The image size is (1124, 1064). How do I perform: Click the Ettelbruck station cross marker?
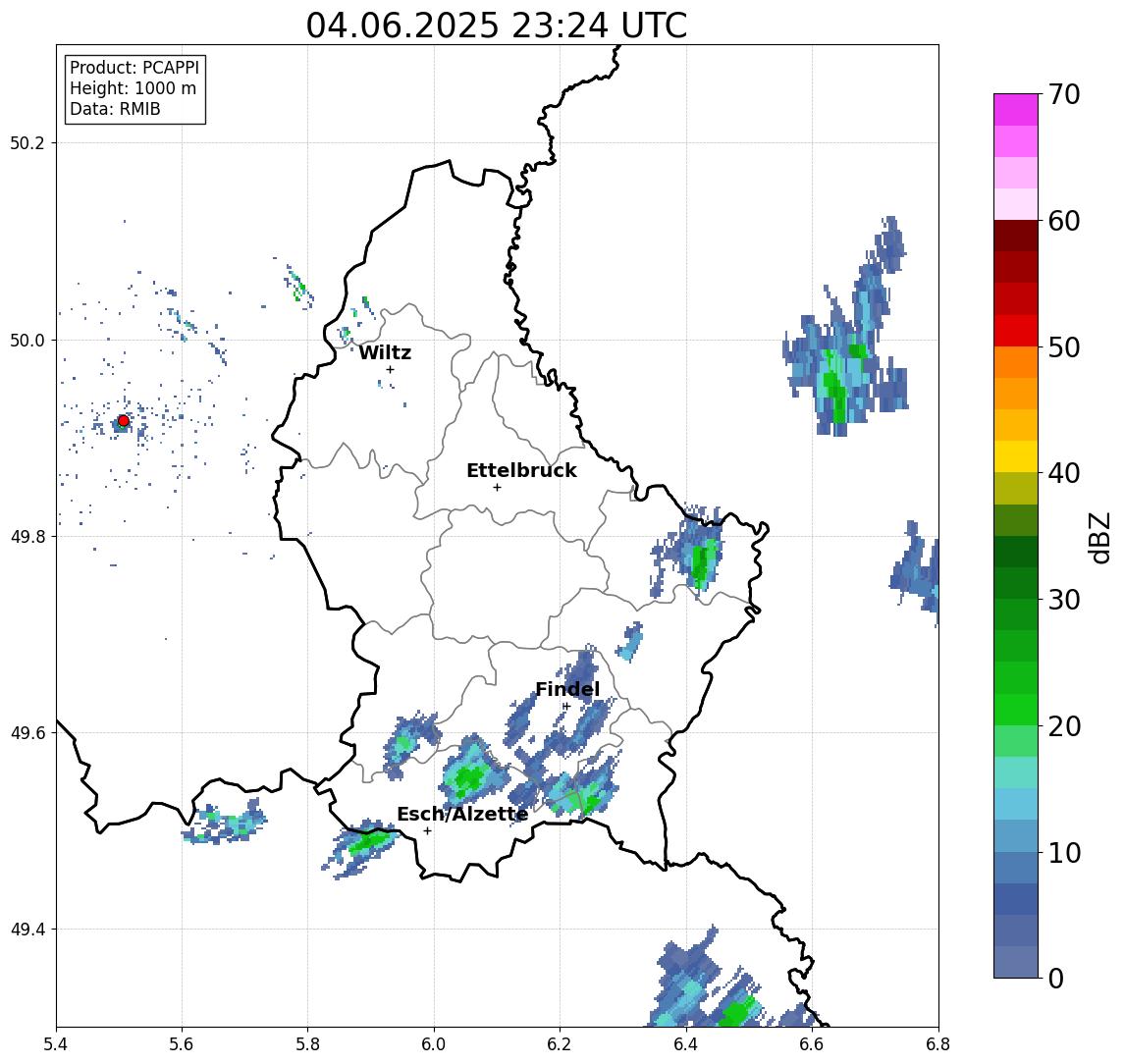point(497,488)
